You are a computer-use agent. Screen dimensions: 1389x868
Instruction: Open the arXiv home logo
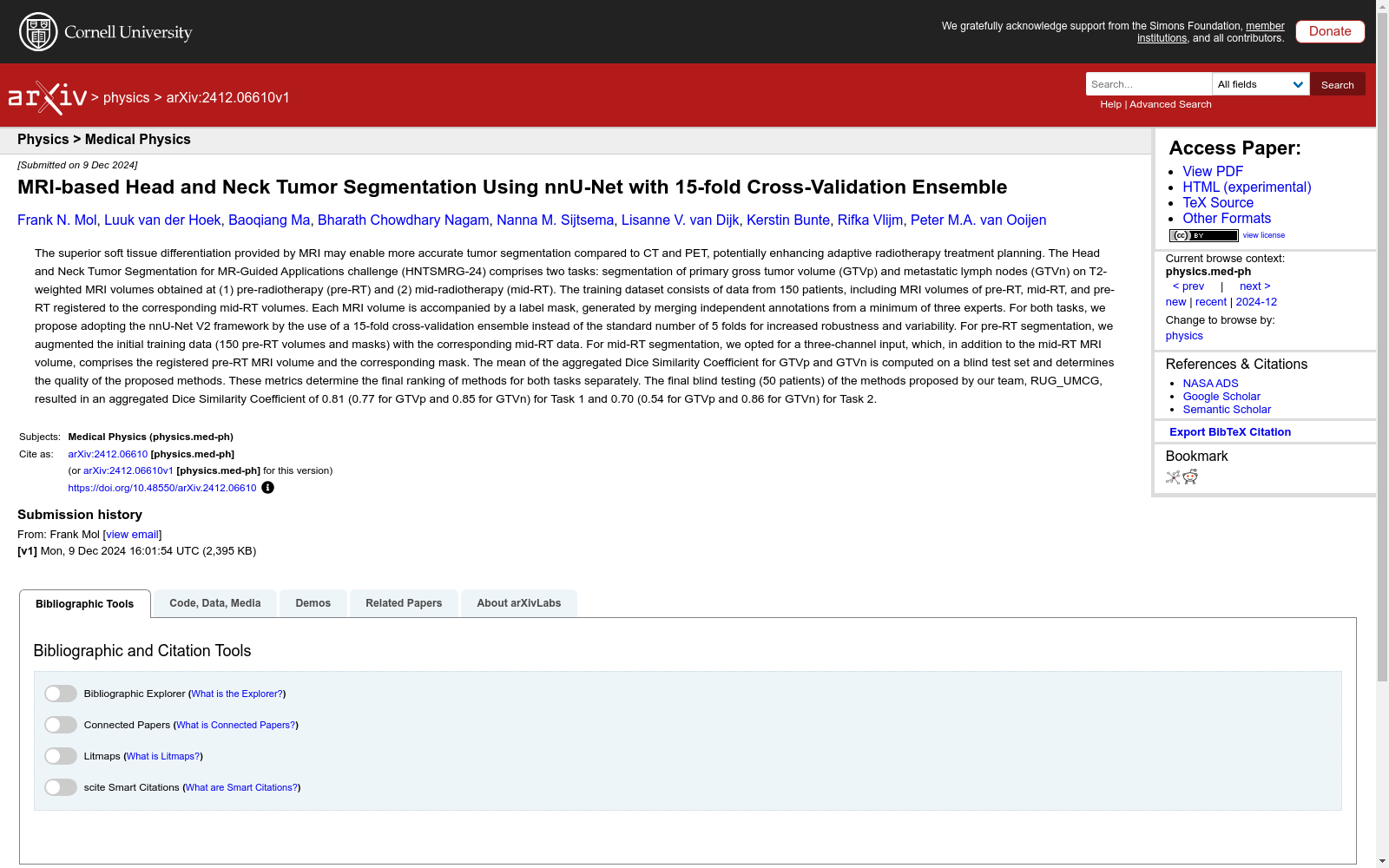[48, 98]
